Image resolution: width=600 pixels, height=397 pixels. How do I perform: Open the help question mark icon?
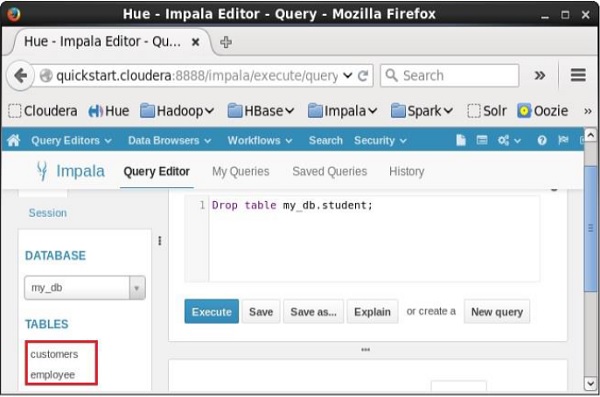[x=541, y=141]
